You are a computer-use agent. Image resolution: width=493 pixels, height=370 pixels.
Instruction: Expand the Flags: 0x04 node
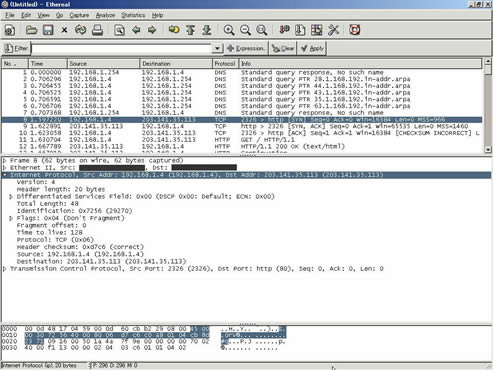tap(11, 218)
